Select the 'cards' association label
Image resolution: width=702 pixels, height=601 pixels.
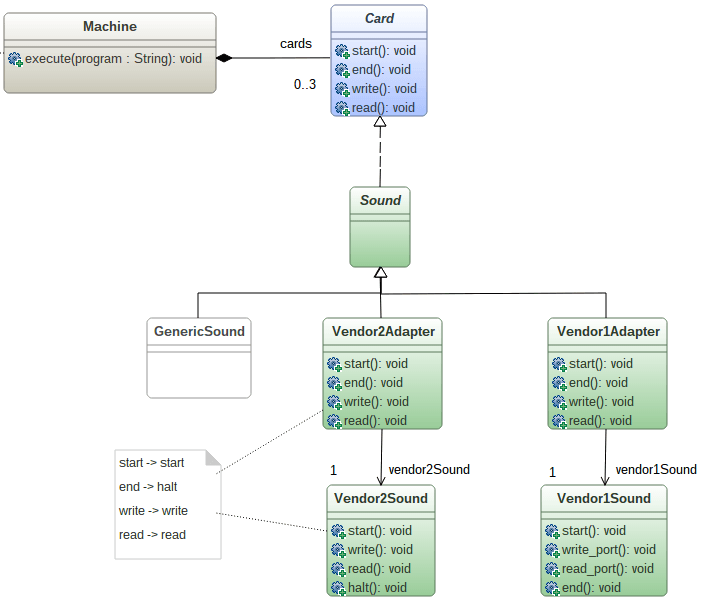click(x=295, y=44)
